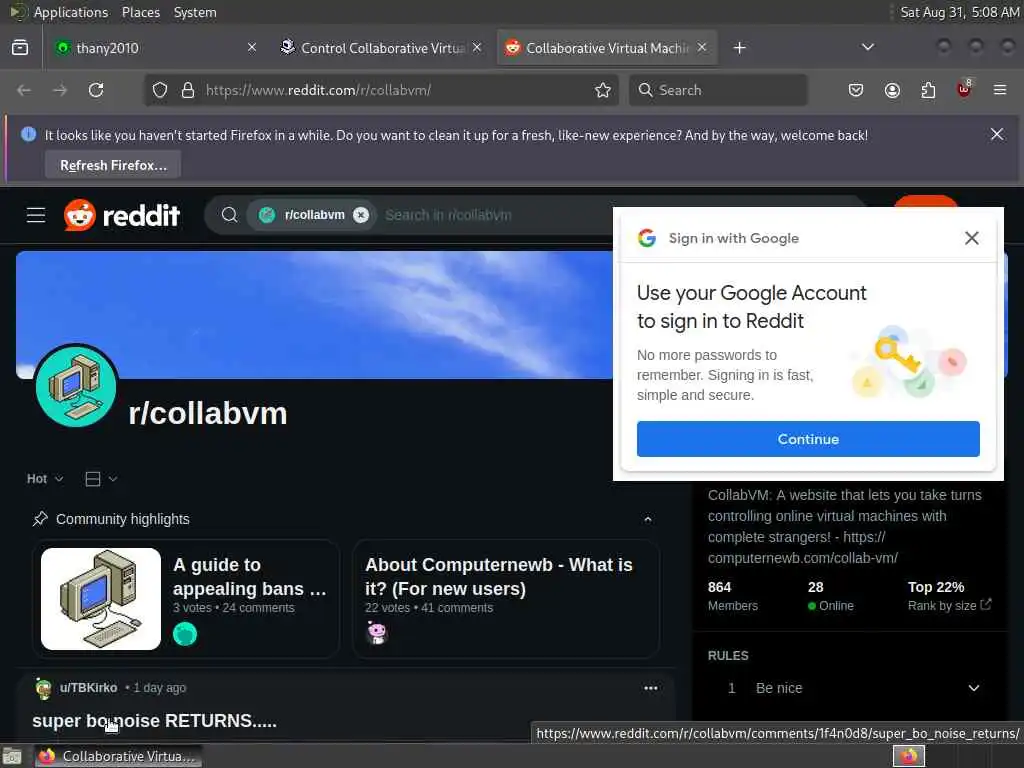Click the 864 Members count

click(x=732, y=596)
